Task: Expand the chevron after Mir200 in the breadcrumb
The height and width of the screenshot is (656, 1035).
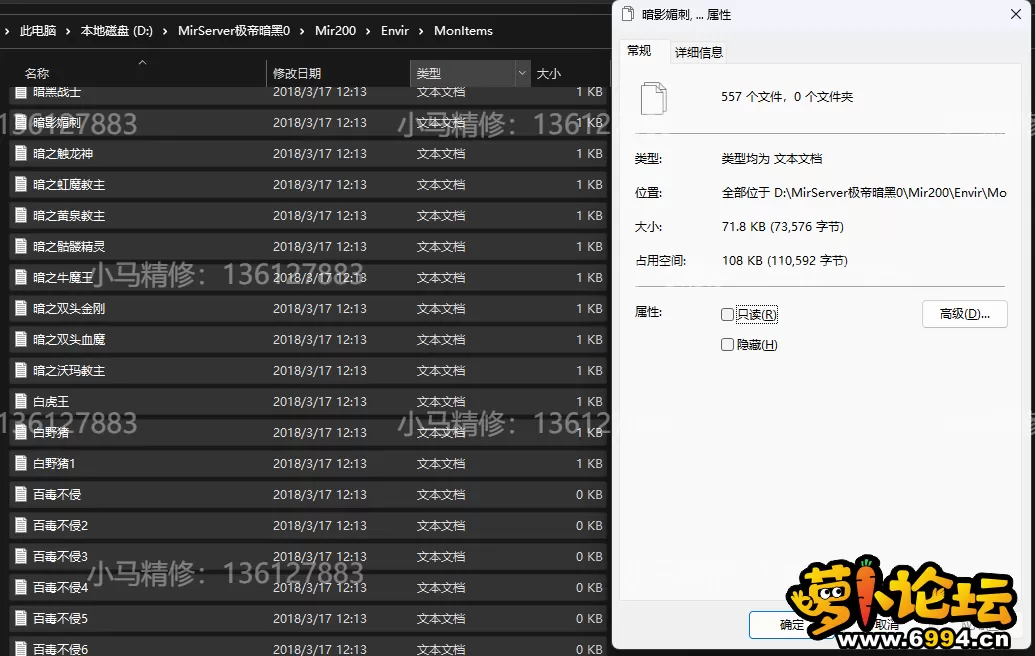Action: point(368,31)
